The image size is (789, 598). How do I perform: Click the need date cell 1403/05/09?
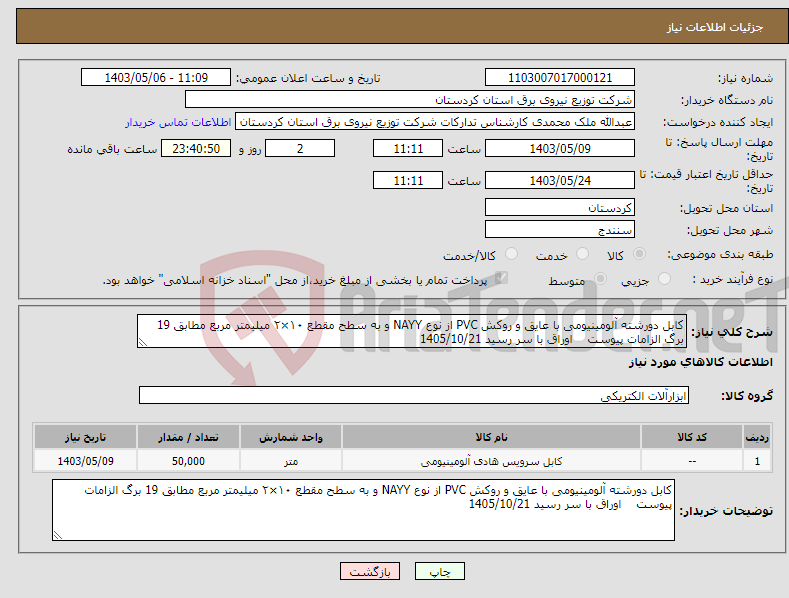coord(86,461)
